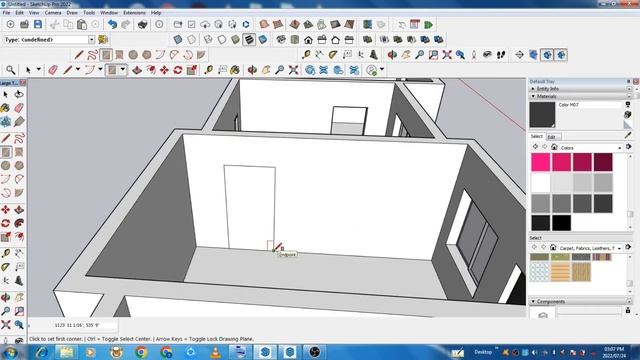Switch to the Wireframe face style
Screen dimensions: 640x360
[208, 40]
